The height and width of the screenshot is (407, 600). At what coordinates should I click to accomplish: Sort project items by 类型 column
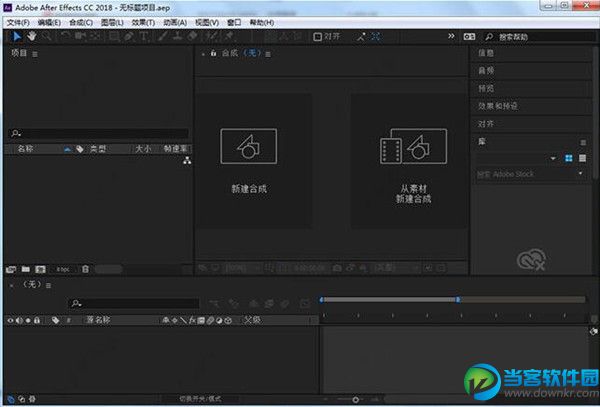tap(98, 149)
